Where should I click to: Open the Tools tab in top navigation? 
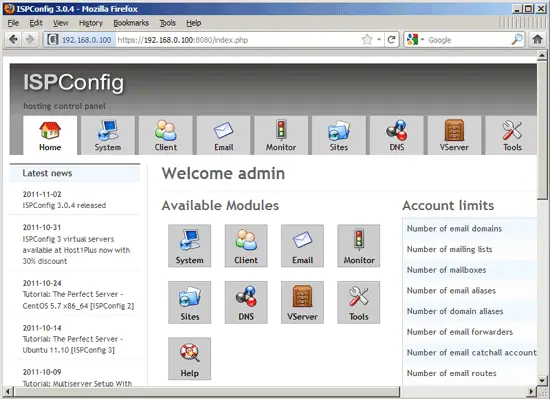[512, 135]
